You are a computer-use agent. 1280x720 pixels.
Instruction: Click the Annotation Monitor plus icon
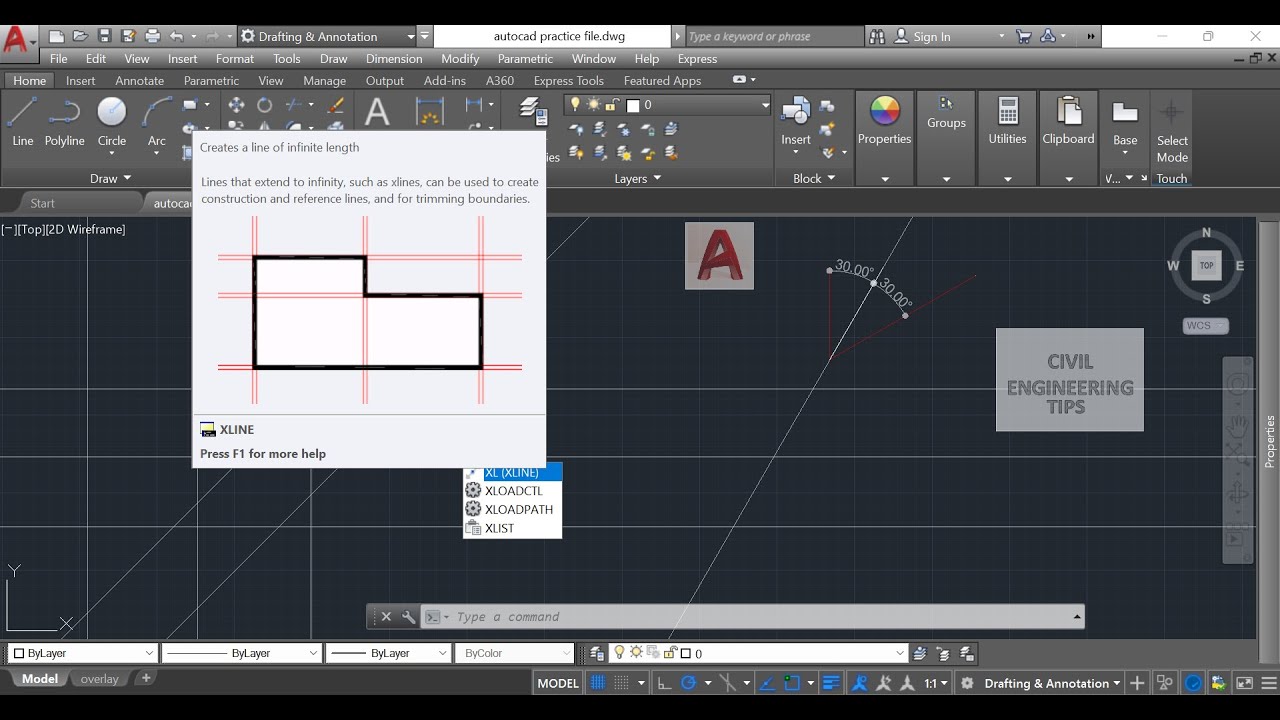[1137, 683]
